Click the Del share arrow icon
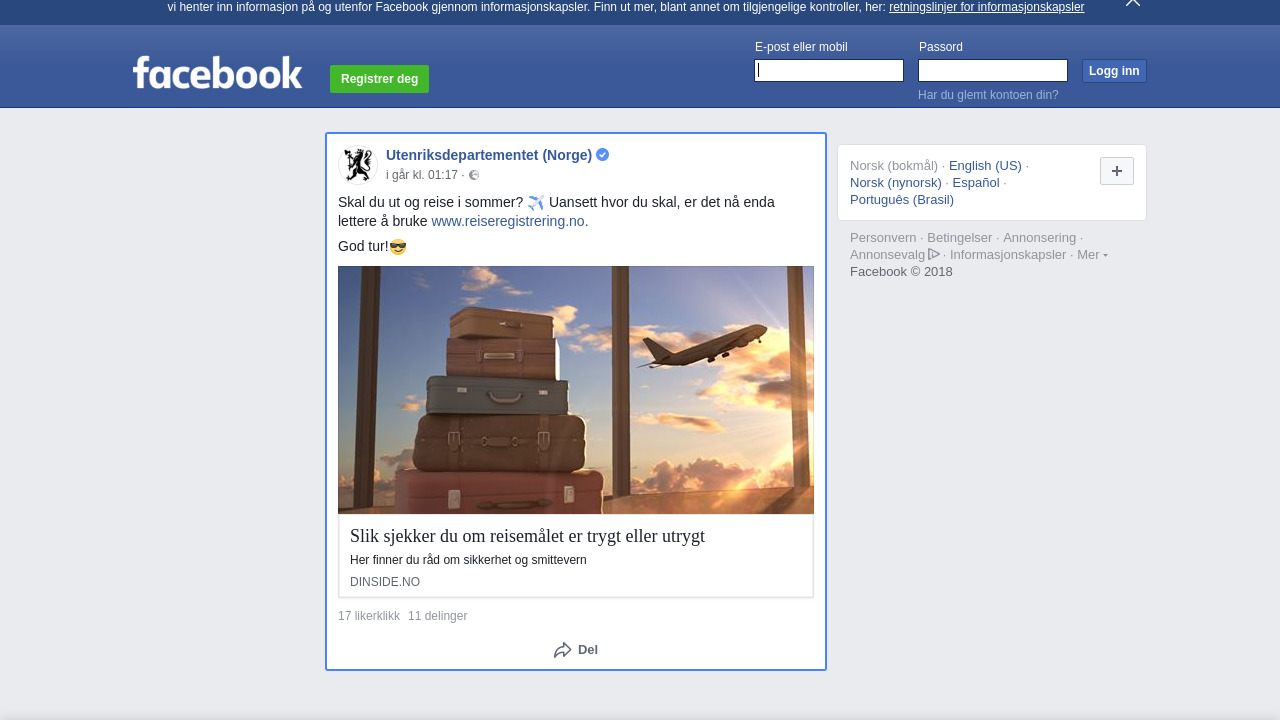Image resolution: width=1280 pixels, height=720 pixels. click(x=563, y=650)
